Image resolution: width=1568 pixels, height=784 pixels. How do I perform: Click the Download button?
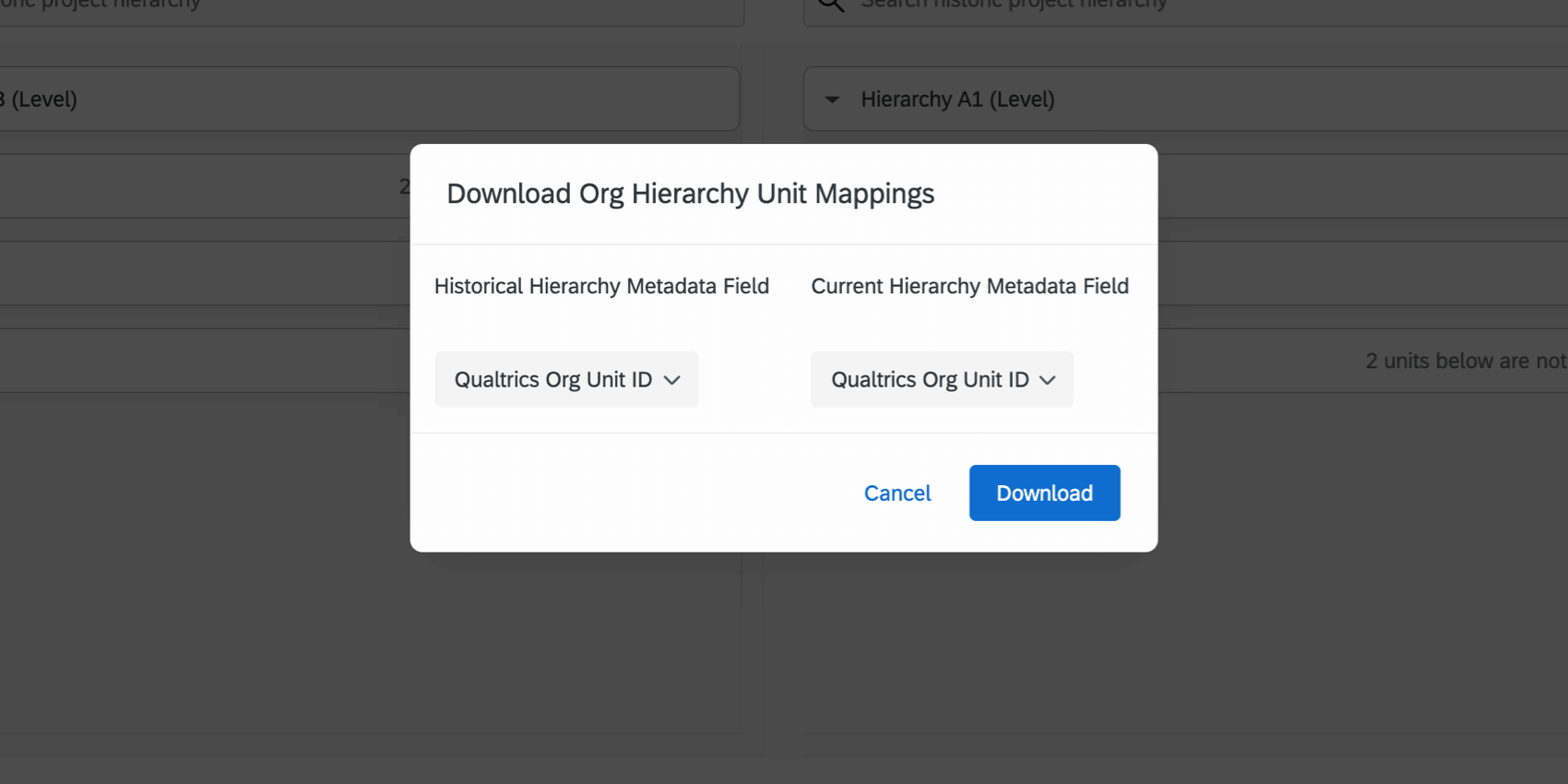coord(1044,493)
